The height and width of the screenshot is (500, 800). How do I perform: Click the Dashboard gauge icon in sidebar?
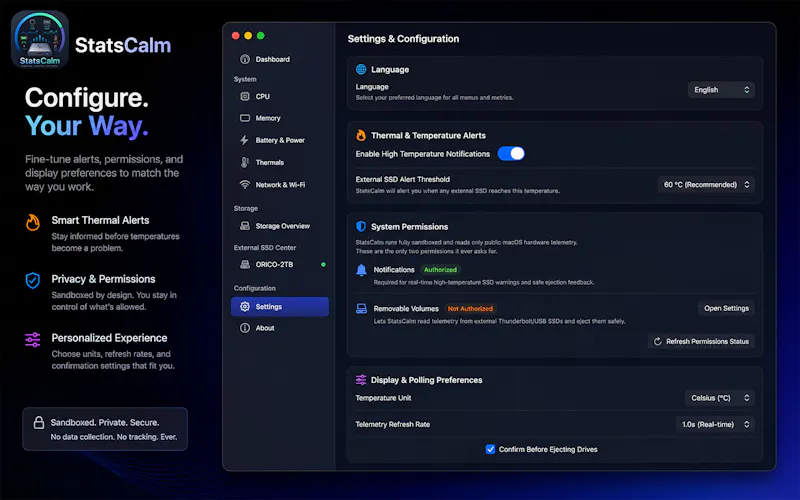[245, 59]
